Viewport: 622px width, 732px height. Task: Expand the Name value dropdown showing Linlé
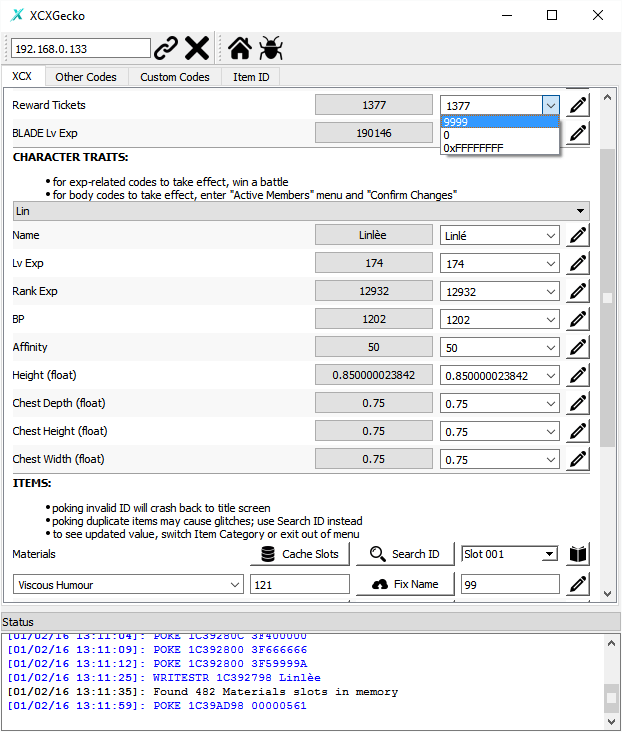pos(551,235)
